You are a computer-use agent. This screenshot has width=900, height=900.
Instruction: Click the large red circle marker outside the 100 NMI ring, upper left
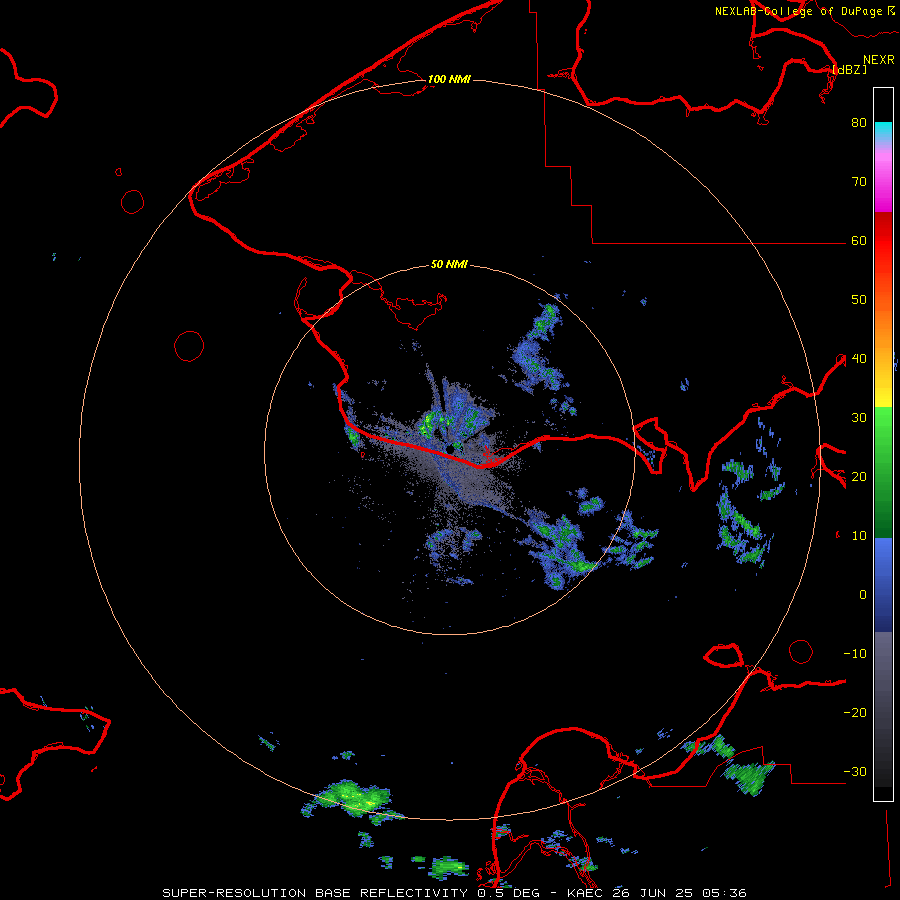[x=133, y=202]
